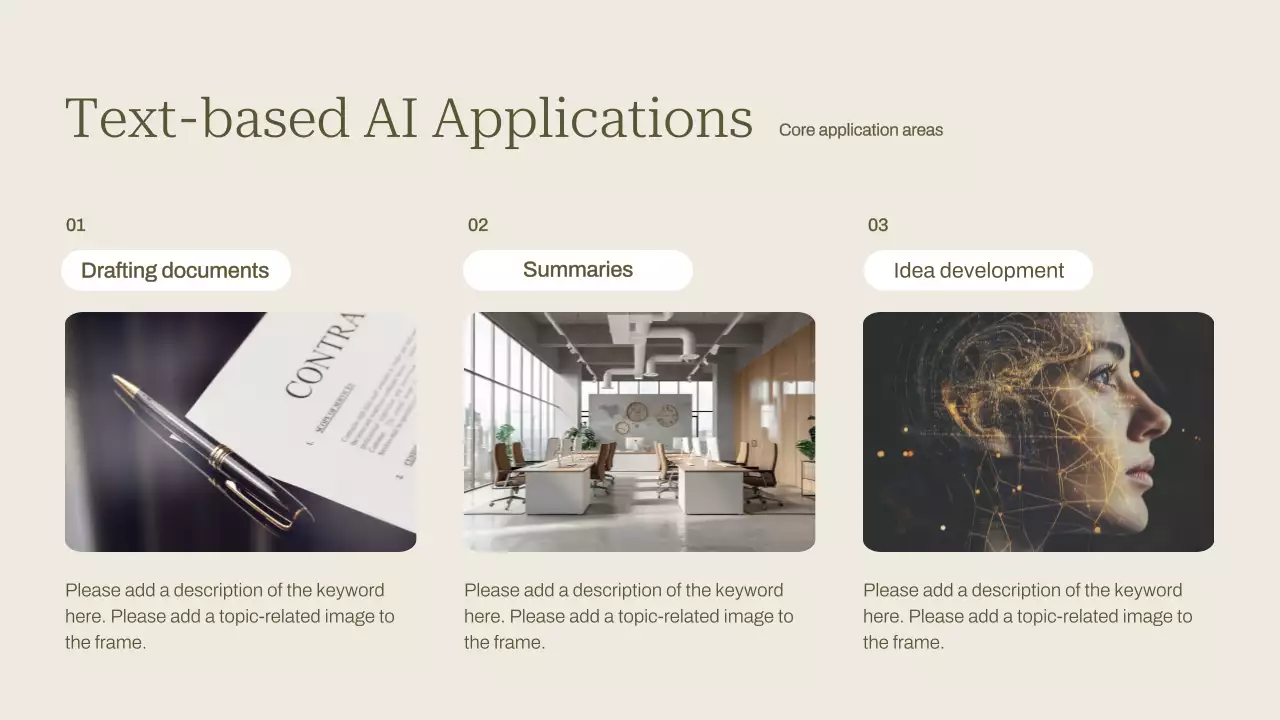This screenshot has width=1280, height=720.
Task: Click the 'Text-based AI Applications' title
Action: 408,118
